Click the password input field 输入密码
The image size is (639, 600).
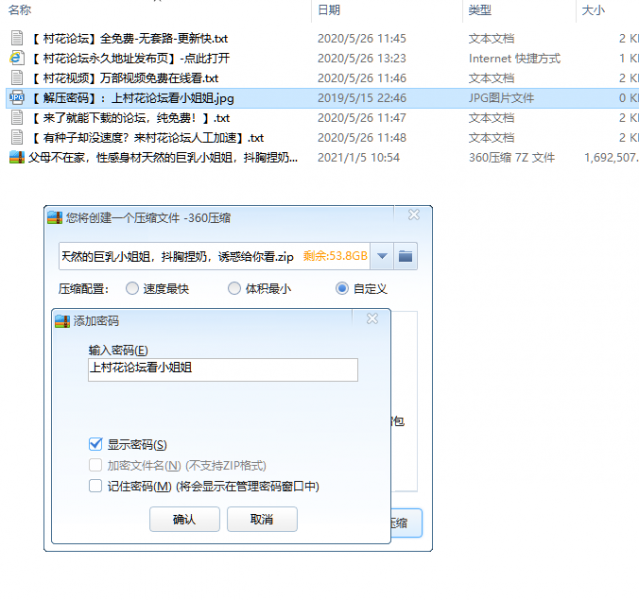[223, 370]
